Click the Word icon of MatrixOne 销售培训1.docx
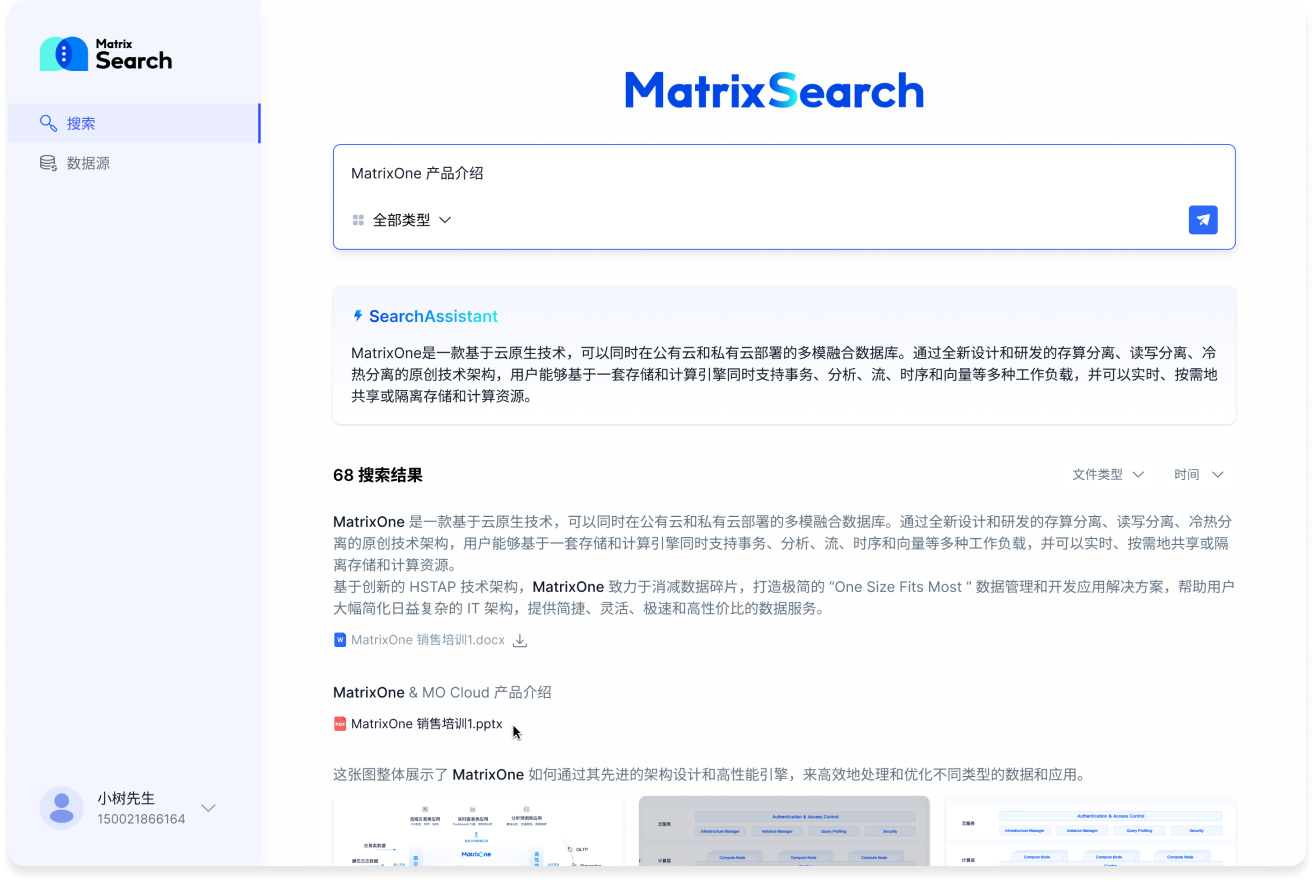The width and height of the screenshot is (1314, 882). coord(340,640)
